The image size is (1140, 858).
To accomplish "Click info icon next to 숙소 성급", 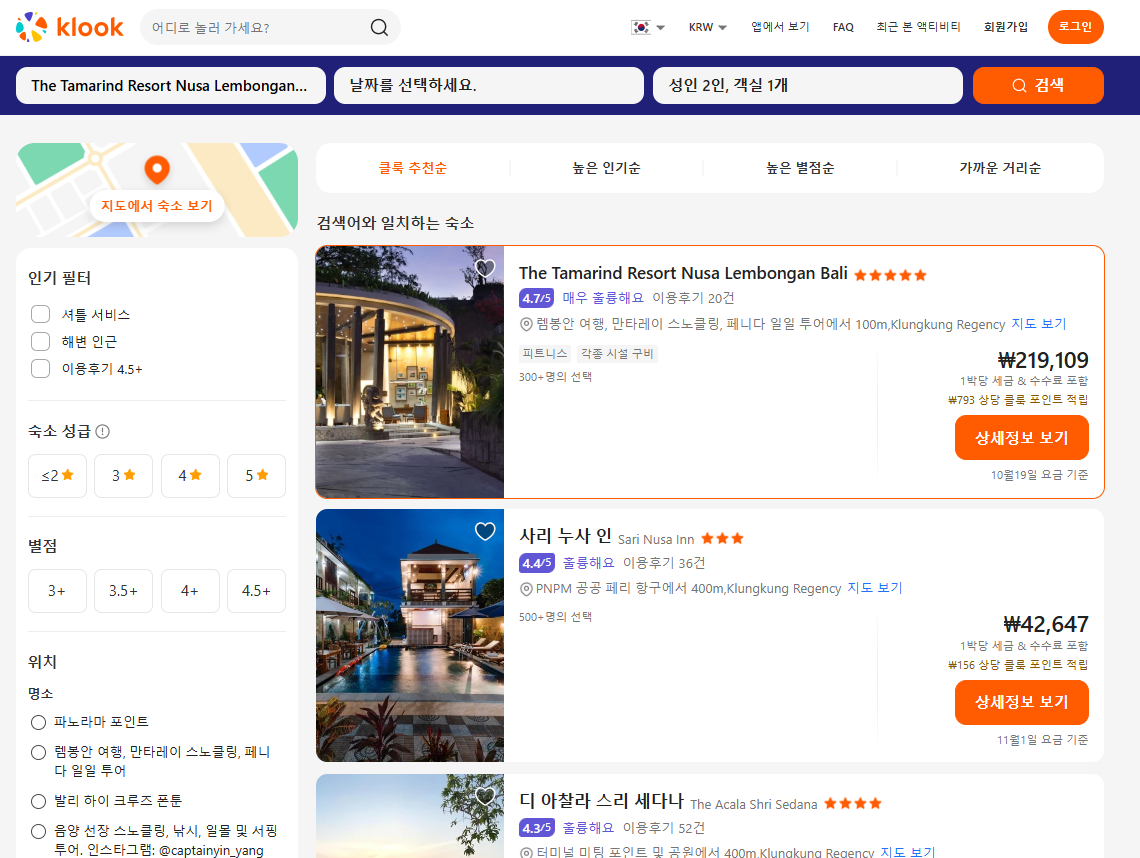I will (x=103, y=432).
